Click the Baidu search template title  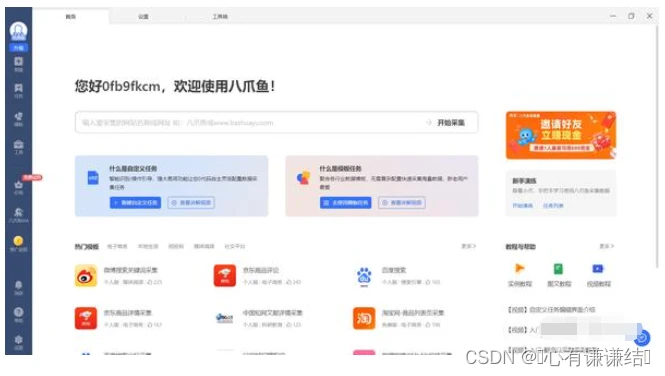tap(394, 270)
